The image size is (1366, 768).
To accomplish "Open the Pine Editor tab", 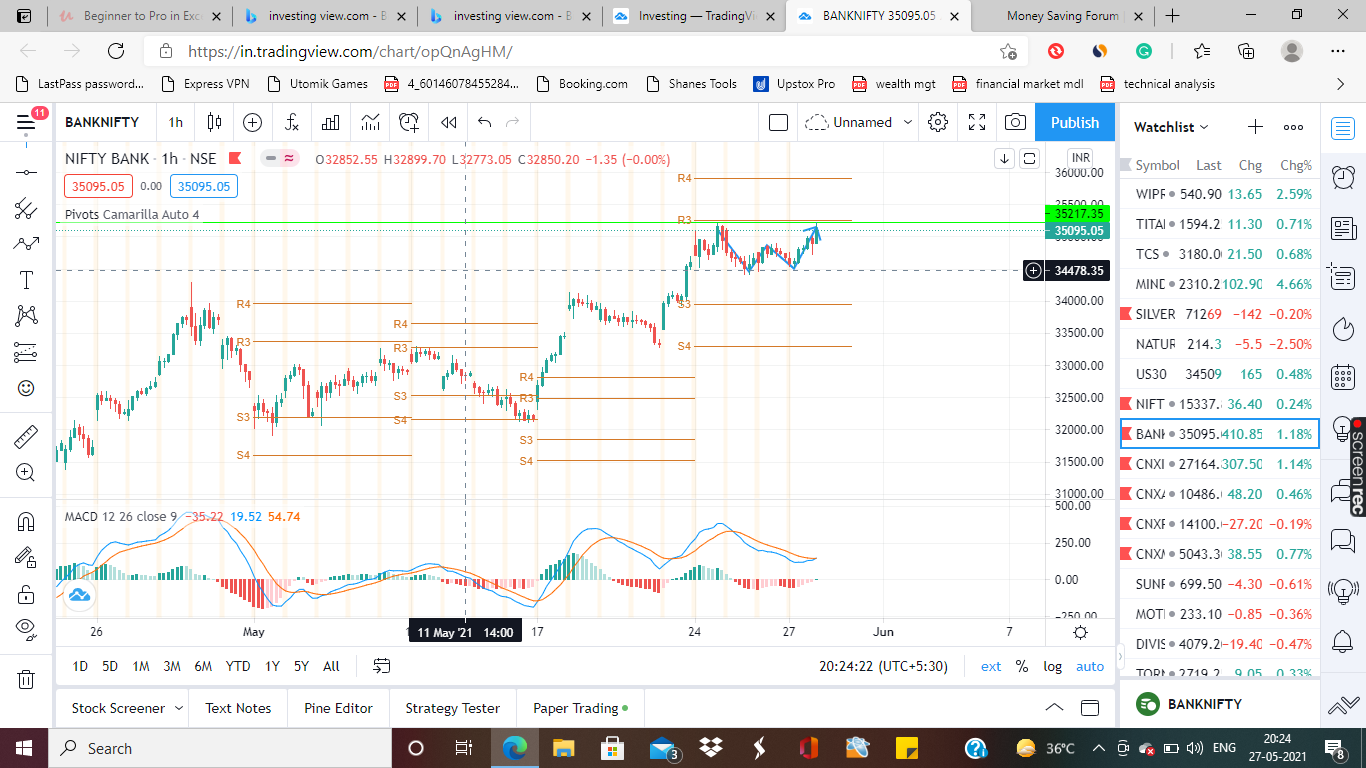I will [338, 708].
